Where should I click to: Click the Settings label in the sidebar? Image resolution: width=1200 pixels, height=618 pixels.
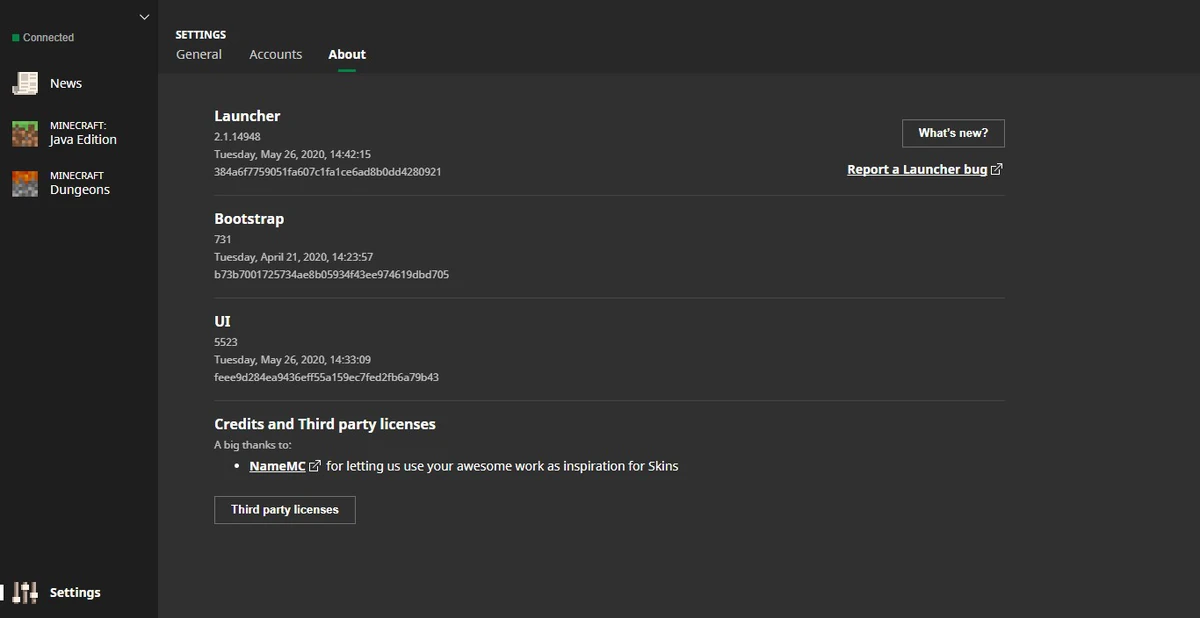coord(75,592)
